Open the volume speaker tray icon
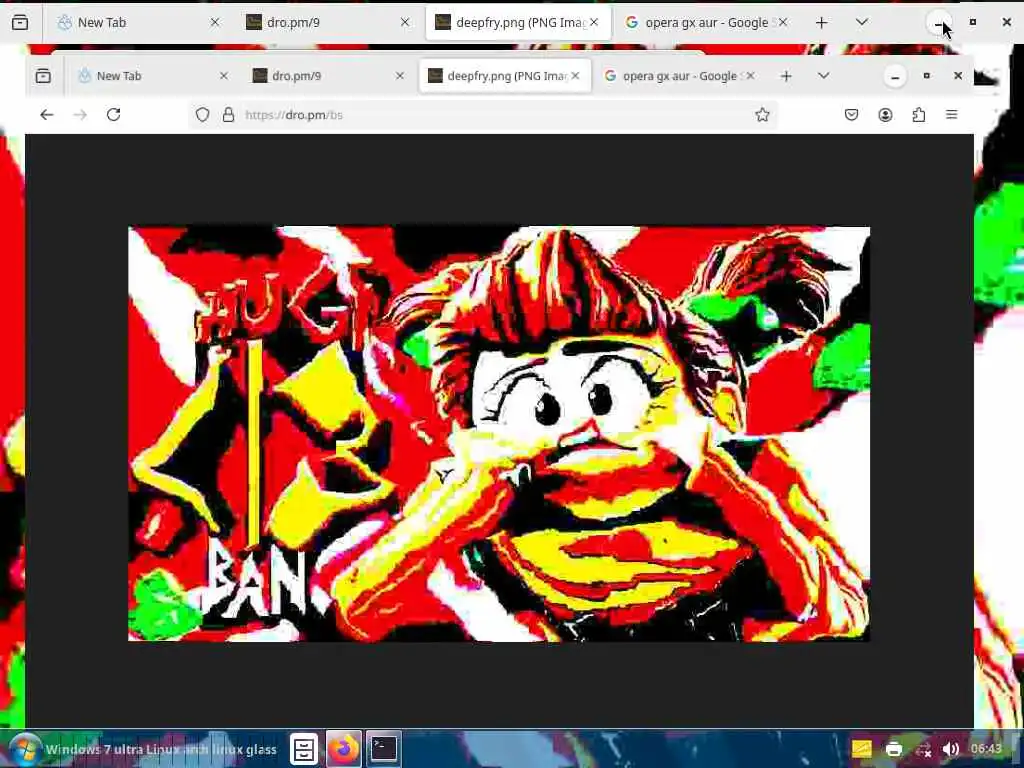The width and height of the screenshot is (1024, 768). [x=951, y=749]
